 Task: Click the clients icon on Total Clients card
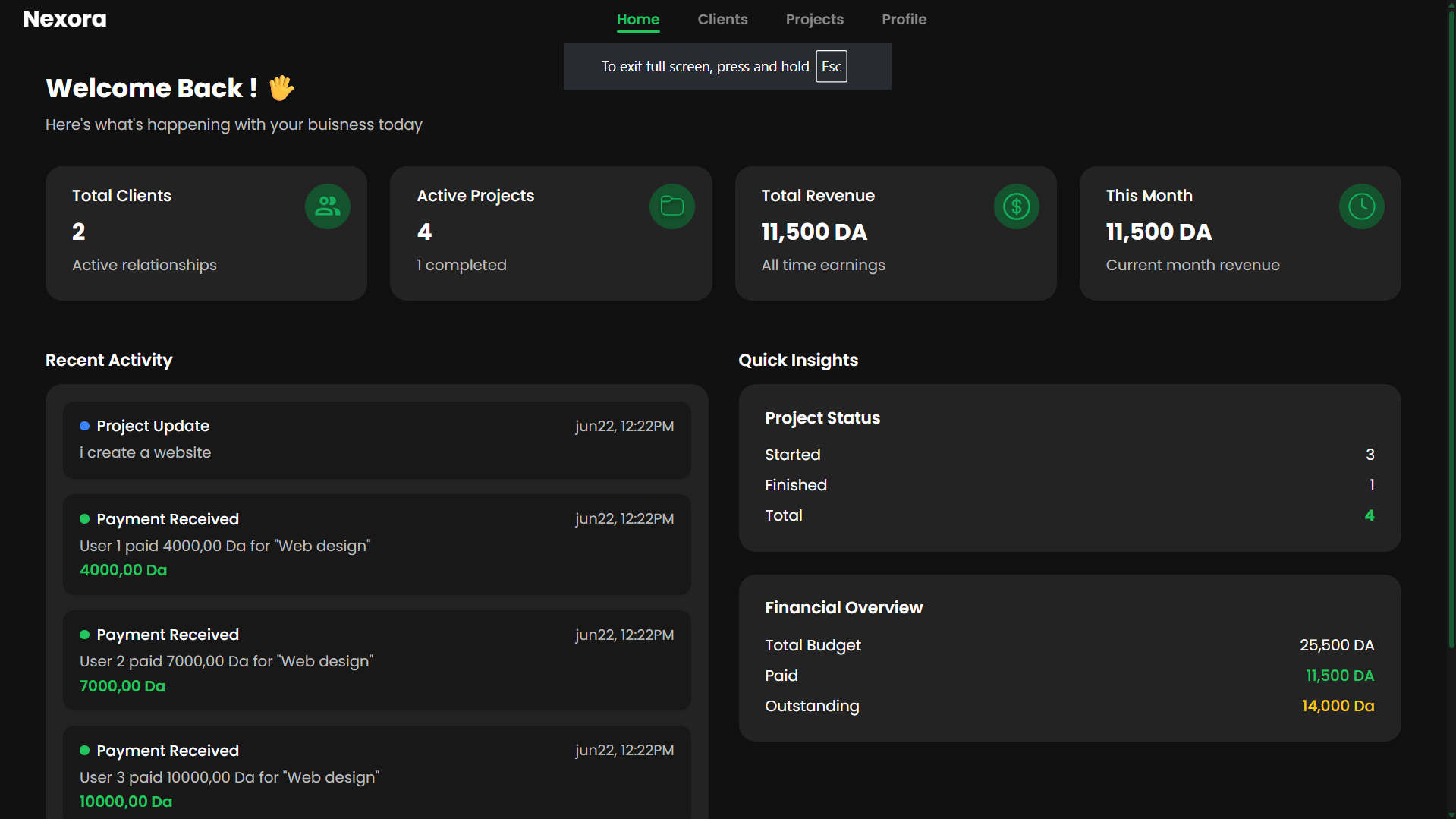click(x=327, y=206)
